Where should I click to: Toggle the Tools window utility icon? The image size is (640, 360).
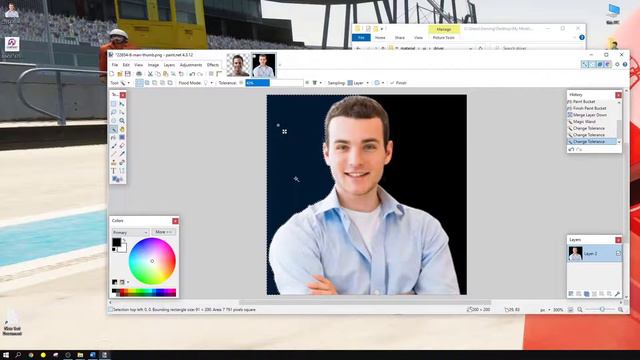[585, 64]
